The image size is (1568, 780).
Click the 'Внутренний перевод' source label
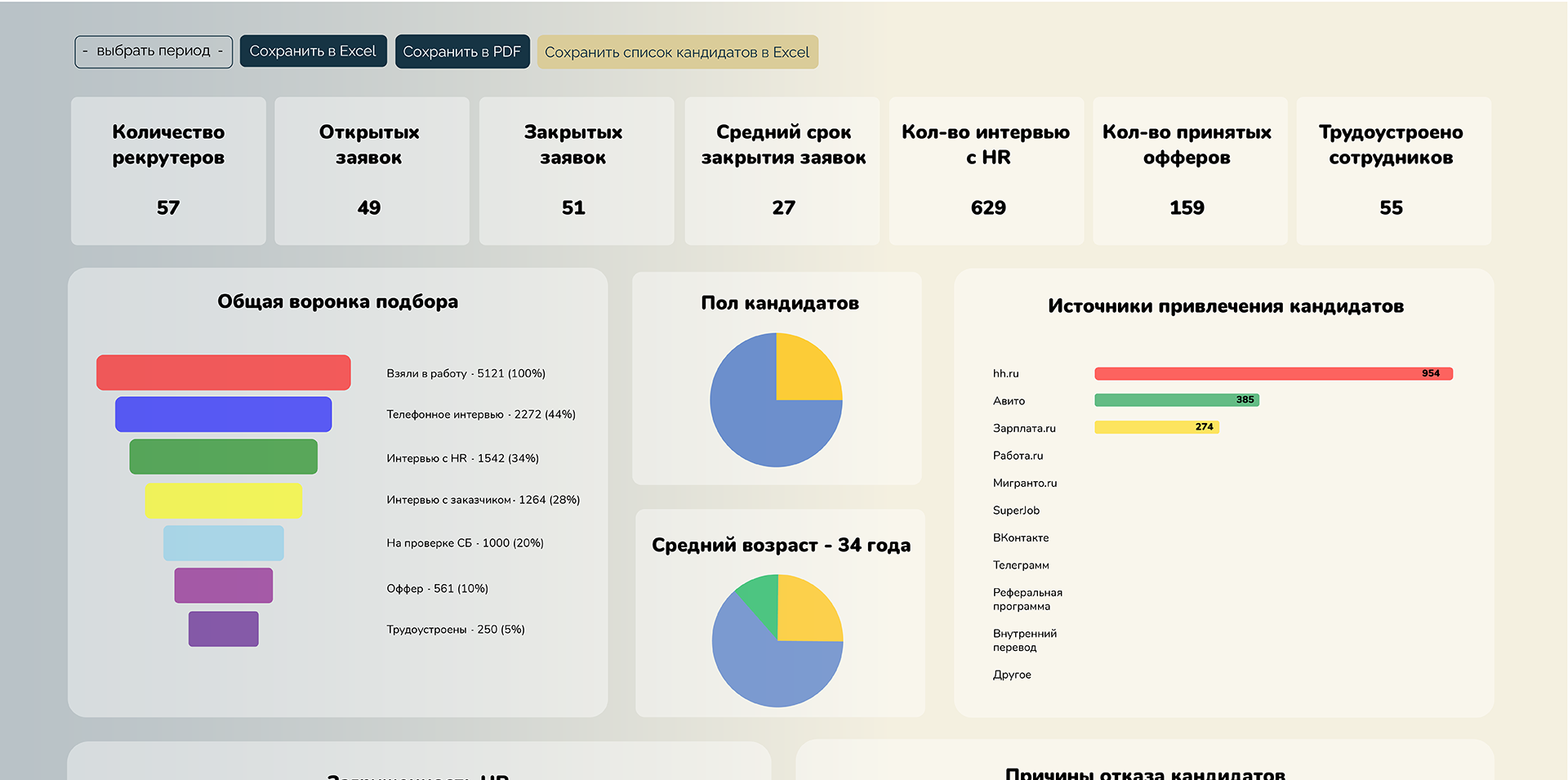(x=1025, y=640)
